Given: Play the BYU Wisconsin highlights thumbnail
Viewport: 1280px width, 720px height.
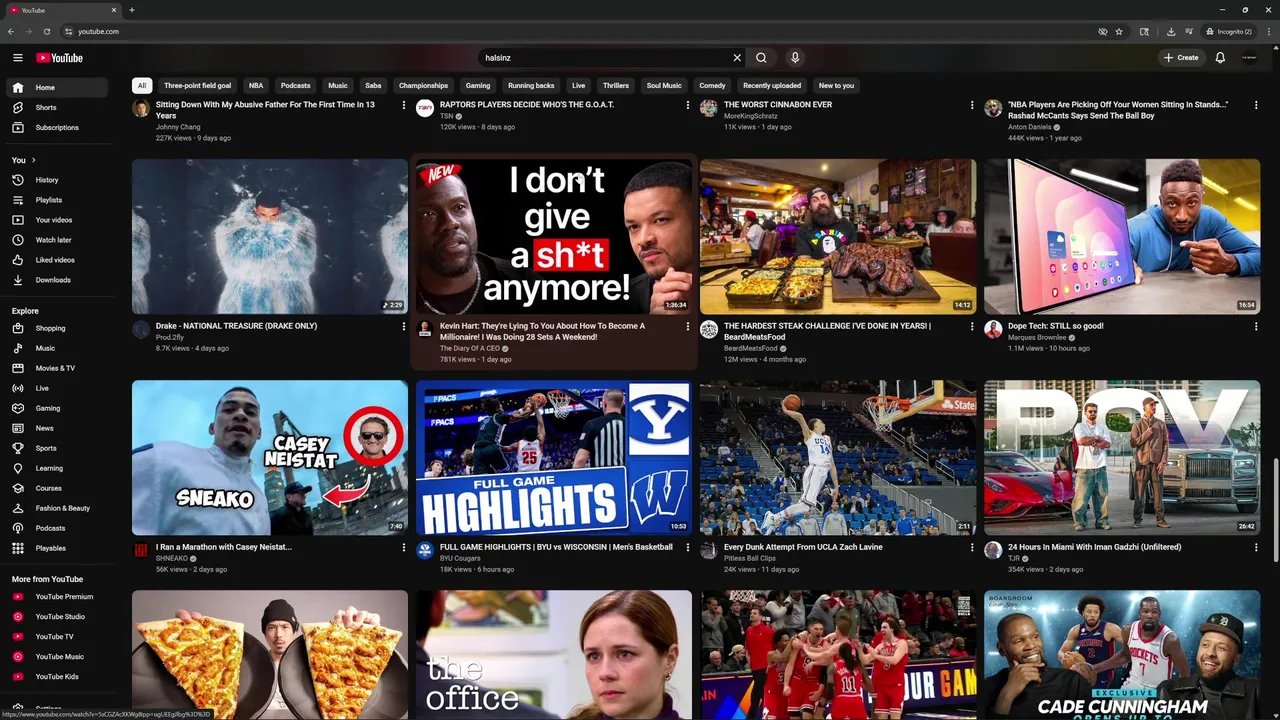Looking at the screenshot, I should pyautogui.click(x=554, y=457).
